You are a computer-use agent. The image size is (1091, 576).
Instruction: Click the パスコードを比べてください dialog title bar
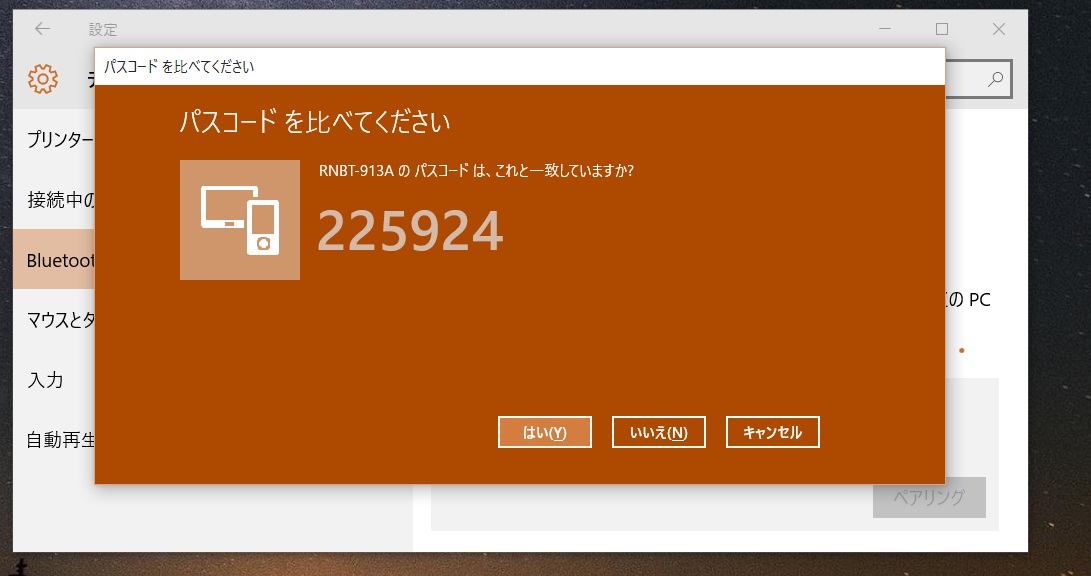coord(520,67)
